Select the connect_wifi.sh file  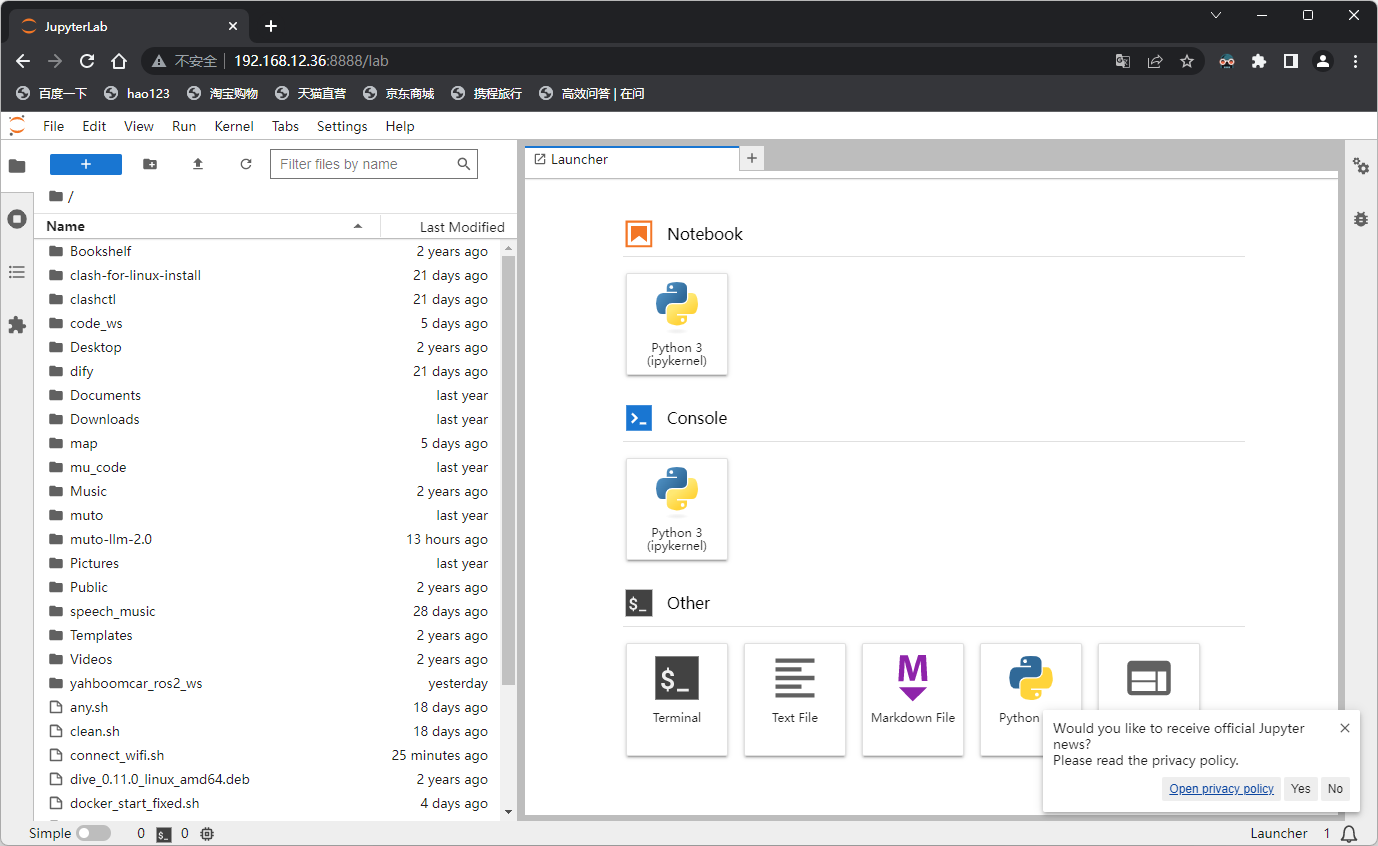pyautogui.click(x=268, y=755)
